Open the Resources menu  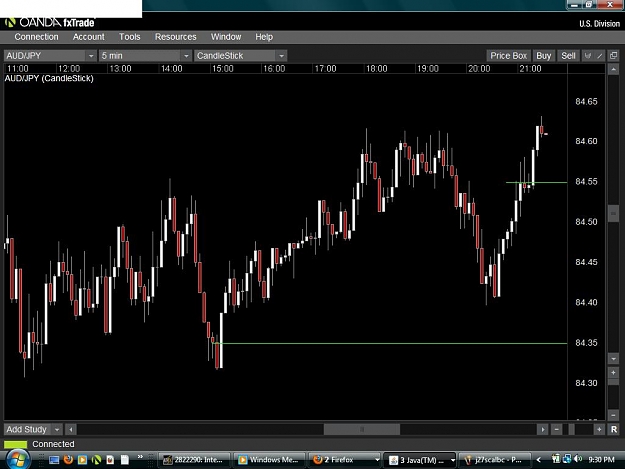pos(175,37)
